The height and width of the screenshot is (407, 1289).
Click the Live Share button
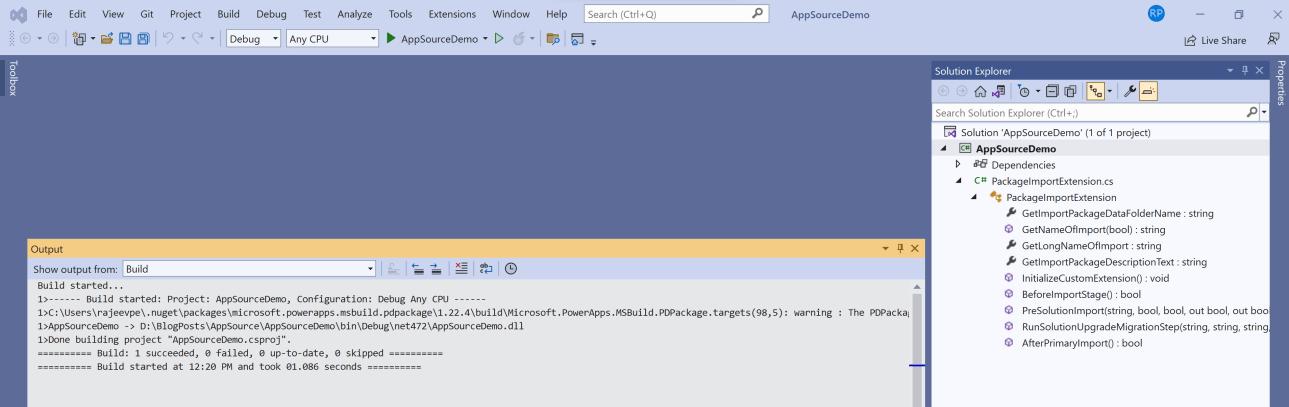(x=1215, y=40)
